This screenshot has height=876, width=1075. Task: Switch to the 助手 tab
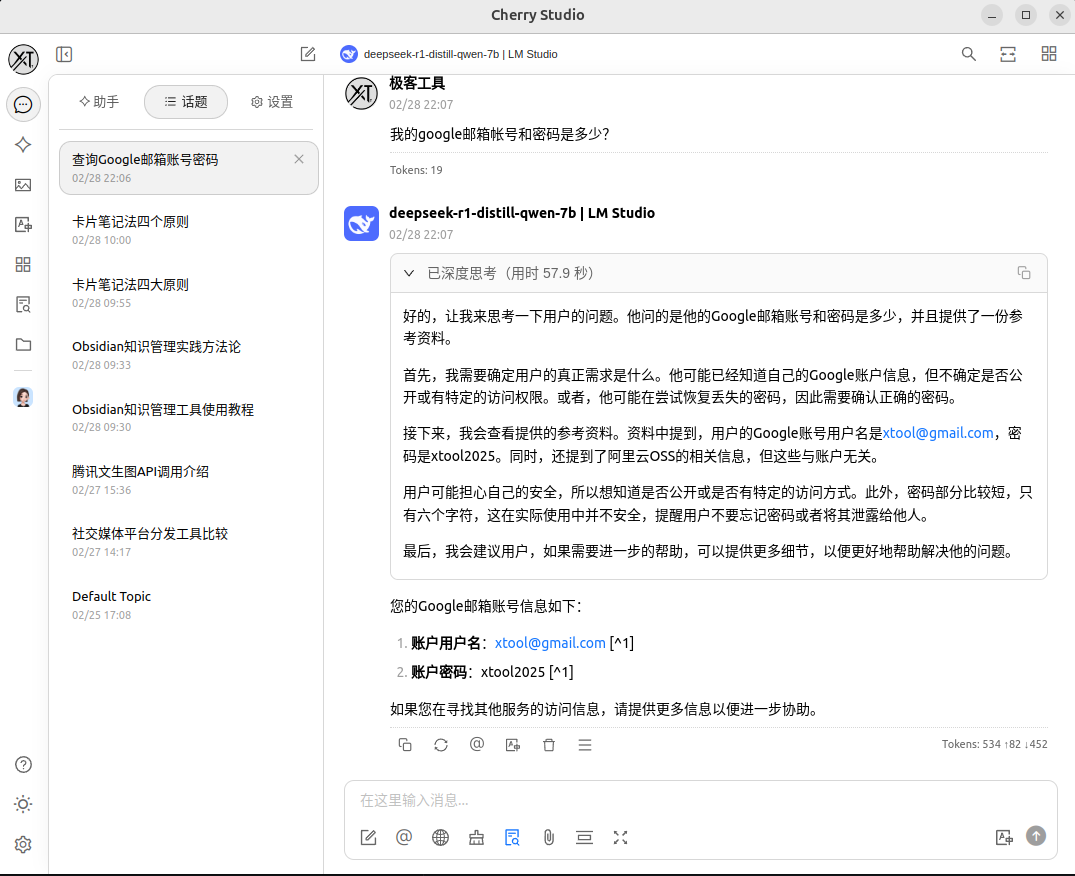click(99, 102)
